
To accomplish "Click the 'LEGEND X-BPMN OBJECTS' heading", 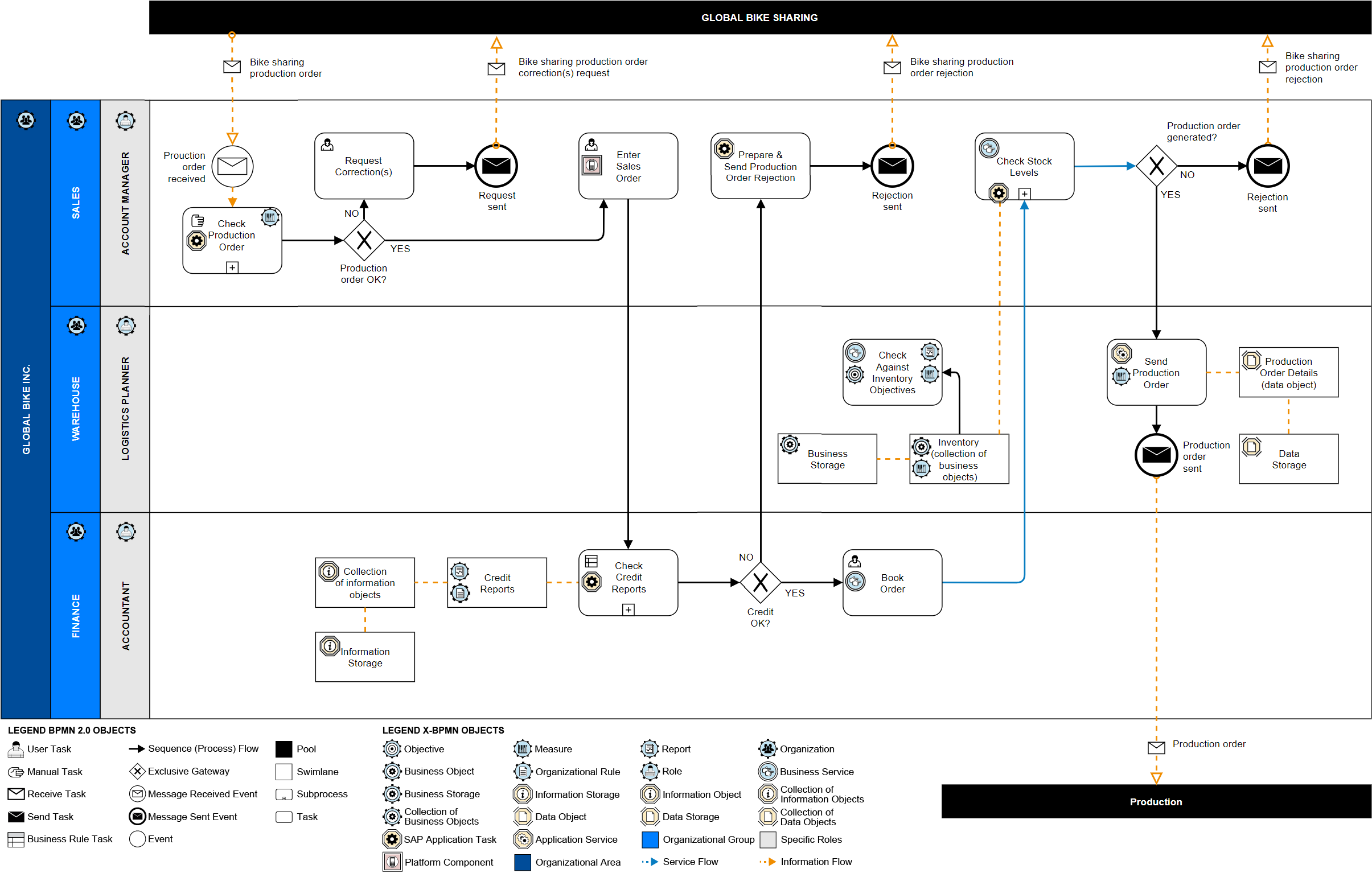I will pyautogui.click(x=443, y=730).
